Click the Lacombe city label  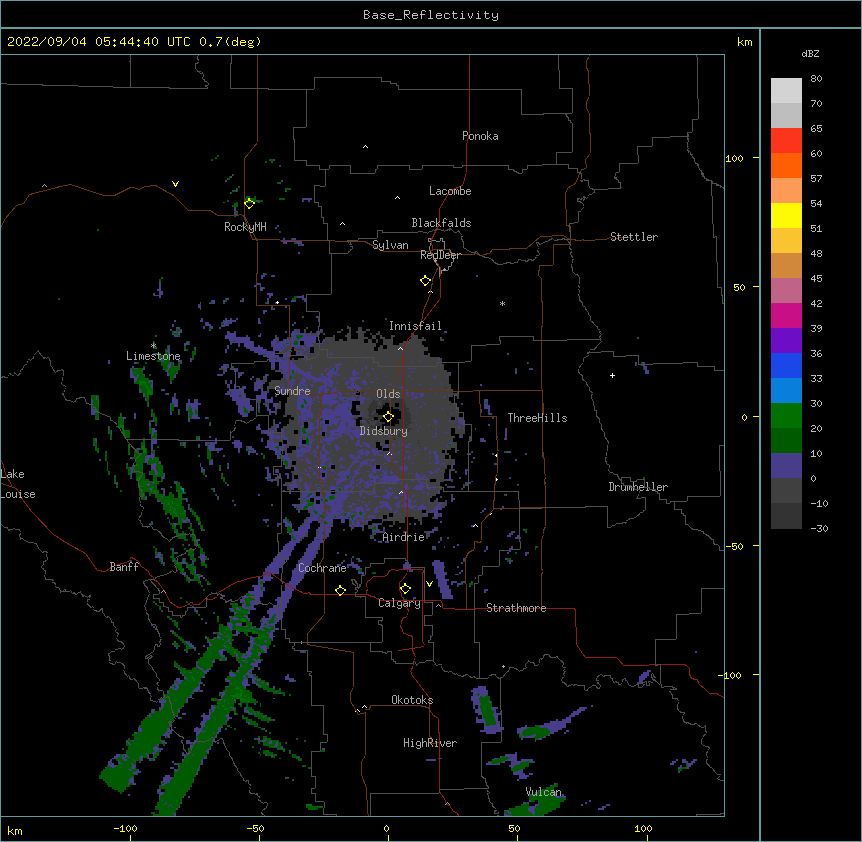tap(450, 191)
